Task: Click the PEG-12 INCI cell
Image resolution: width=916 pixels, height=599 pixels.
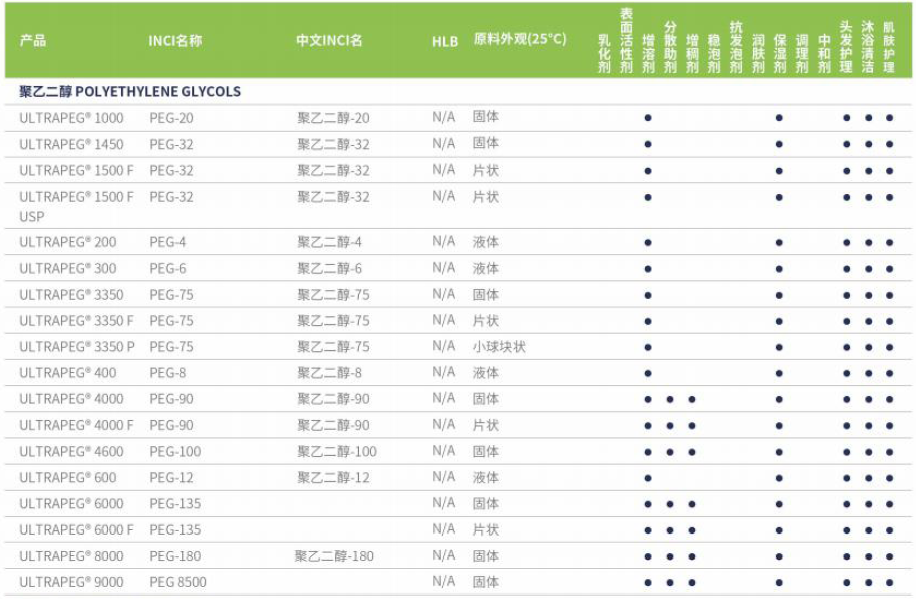Action: pyautogui.click(x=171, y=477)
